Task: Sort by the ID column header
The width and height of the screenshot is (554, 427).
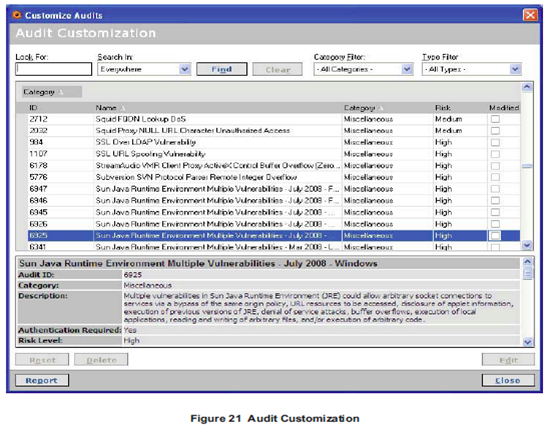Action: tap(34, 108)
